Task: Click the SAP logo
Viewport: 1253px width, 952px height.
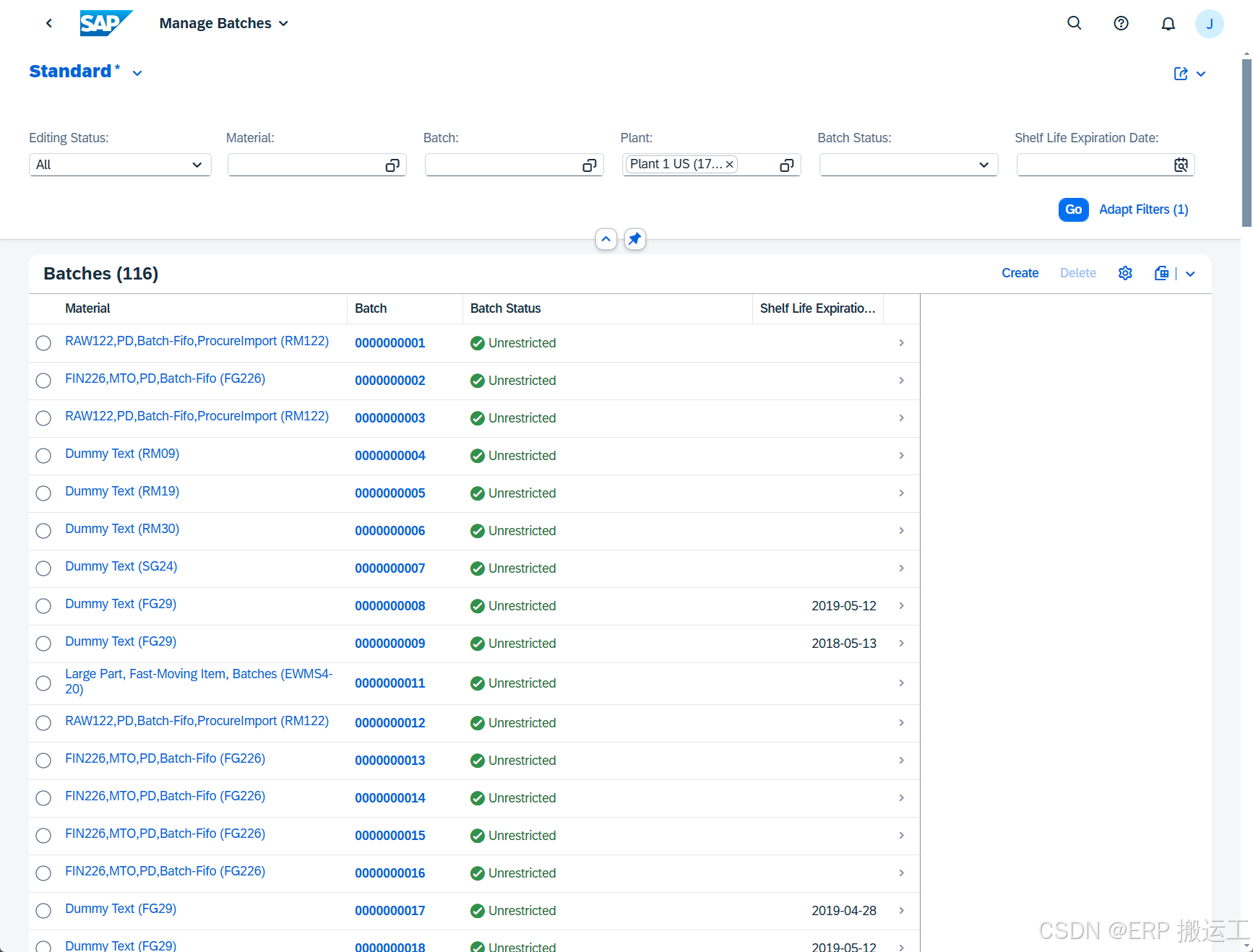Action: click(x=106, y=23)
